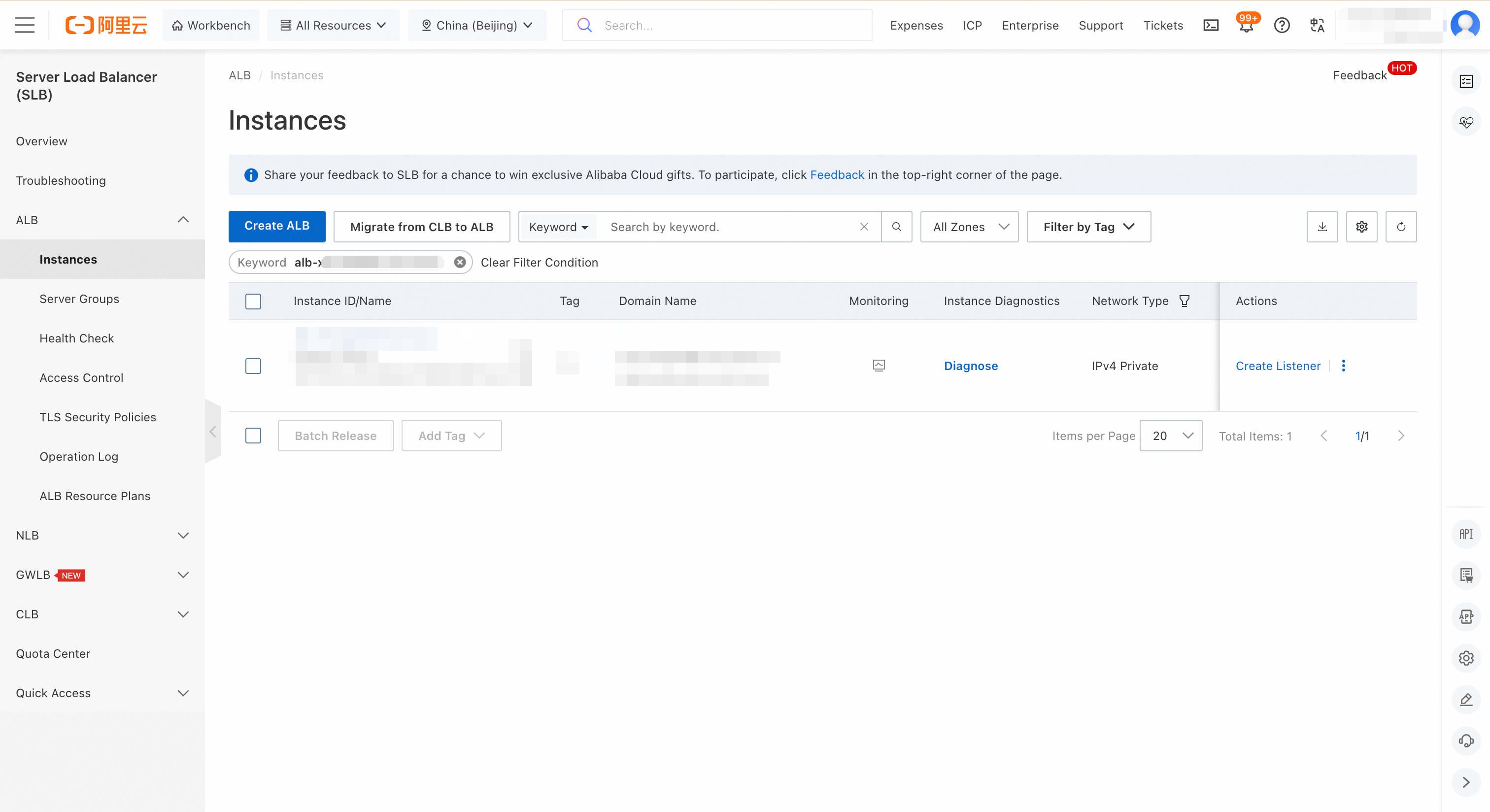Open the Keyword search type dropdown
Screen dimensions: 1490x812
click(558, 227)
